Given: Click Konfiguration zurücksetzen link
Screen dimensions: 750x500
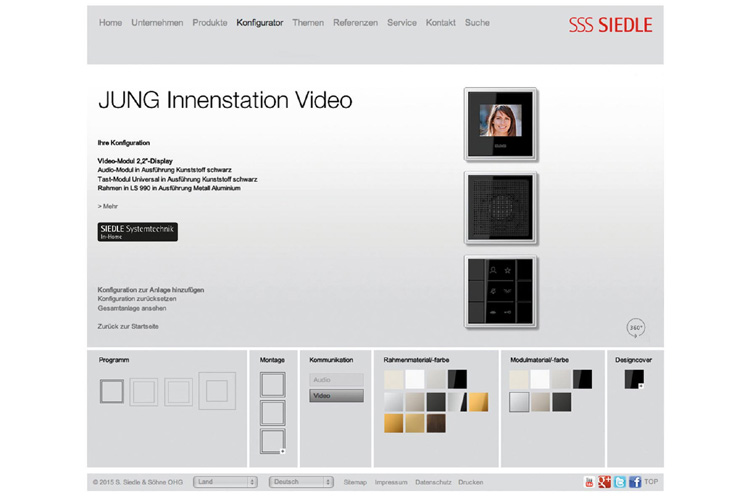Looking at the screenshot, I should tap(137, 299).
